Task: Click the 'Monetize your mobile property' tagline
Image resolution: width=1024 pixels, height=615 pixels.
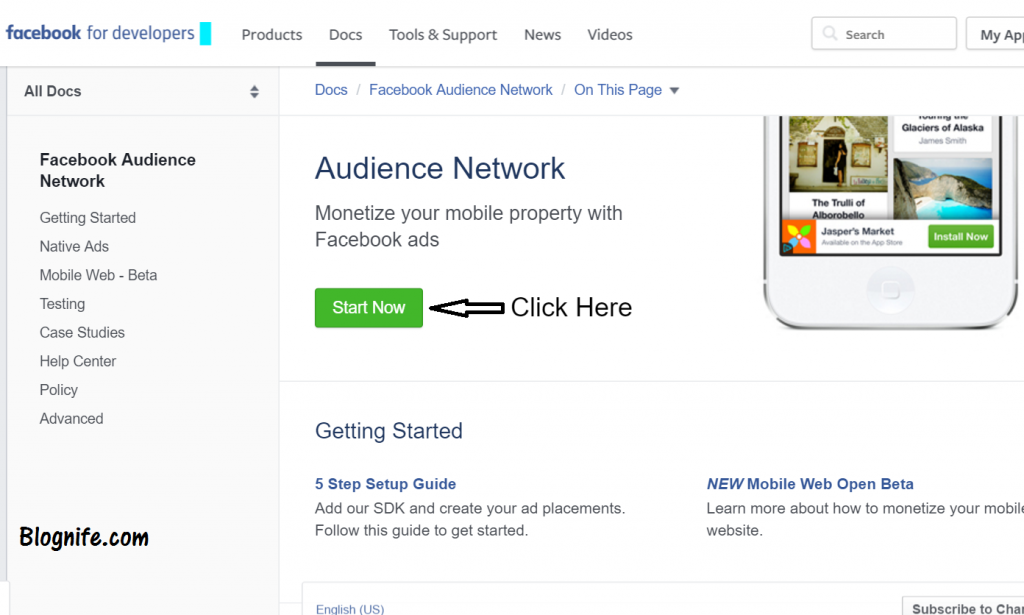Action: (x=468, y=227)
